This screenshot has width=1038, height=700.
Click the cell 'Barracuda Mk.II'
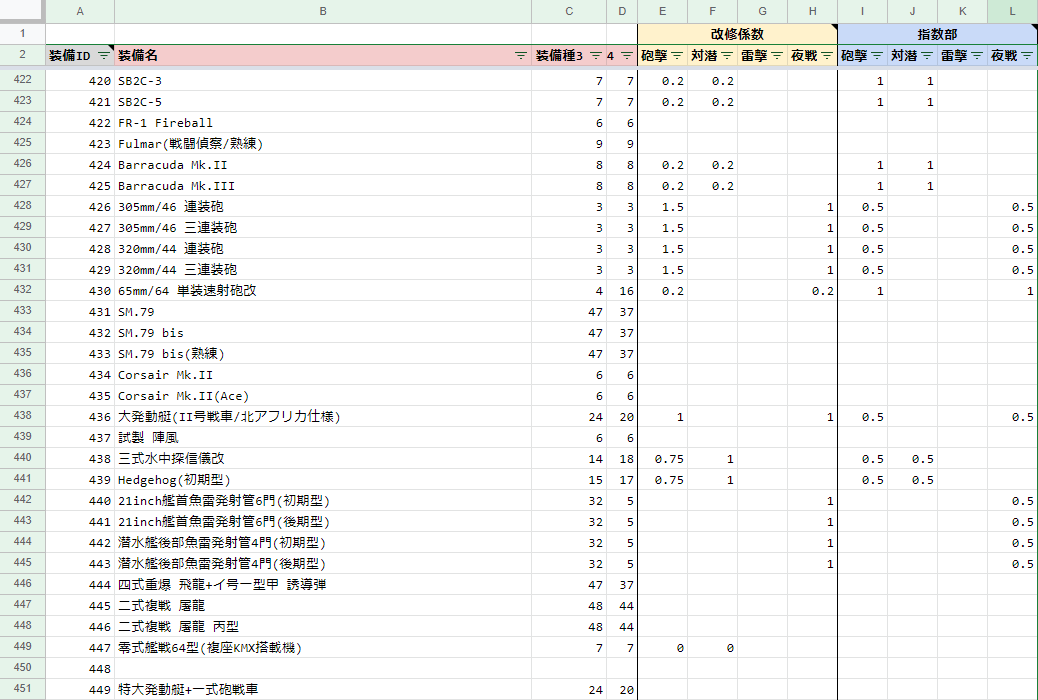(x=323, y=165)
